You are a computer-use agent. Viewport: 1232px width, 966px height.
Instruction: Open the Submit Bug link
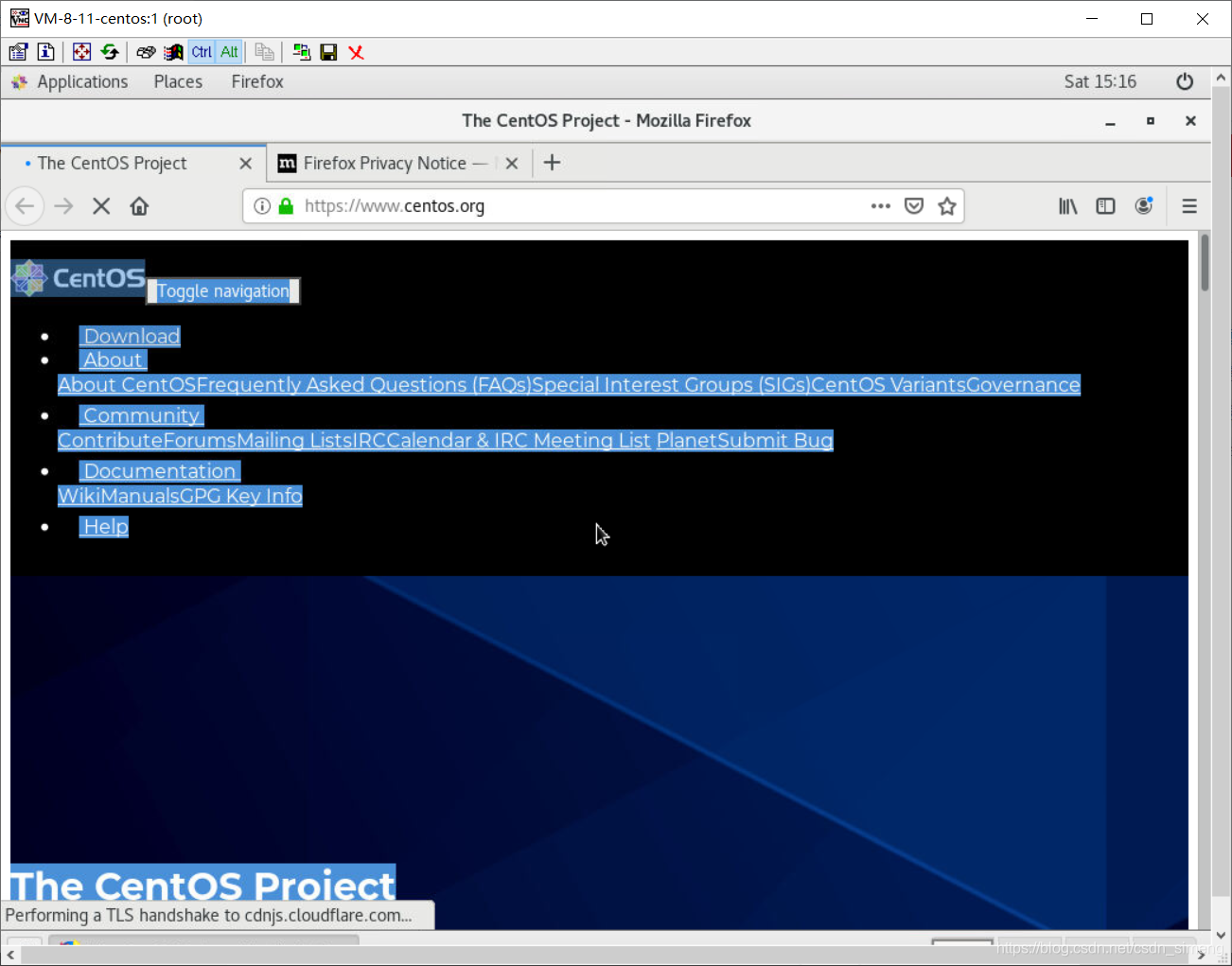[x=776, y=441]
